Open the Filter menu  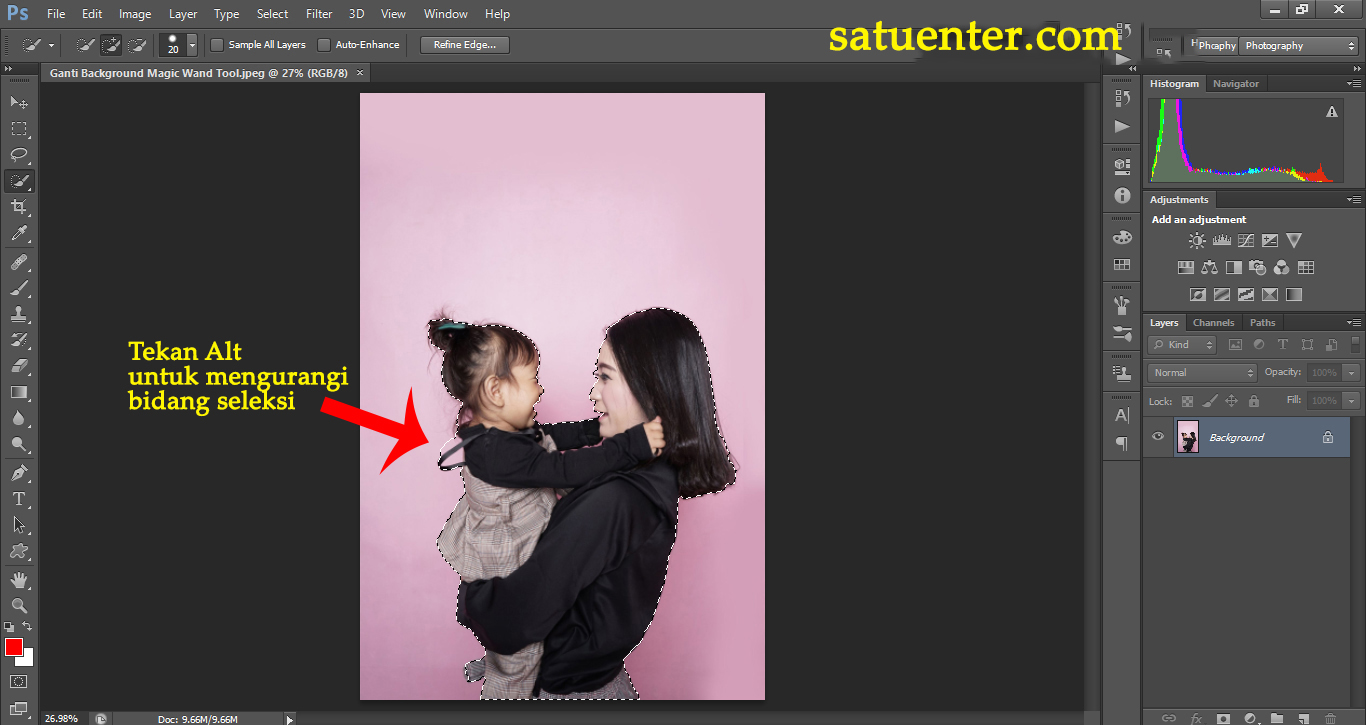pos(319,14)
